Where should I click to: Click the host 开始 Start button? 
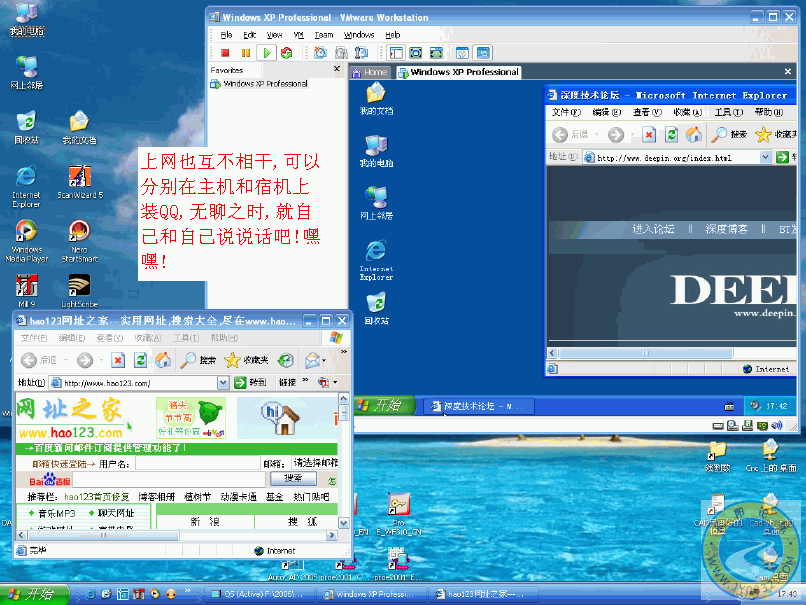pyautogui.click(x=33, y=594)
